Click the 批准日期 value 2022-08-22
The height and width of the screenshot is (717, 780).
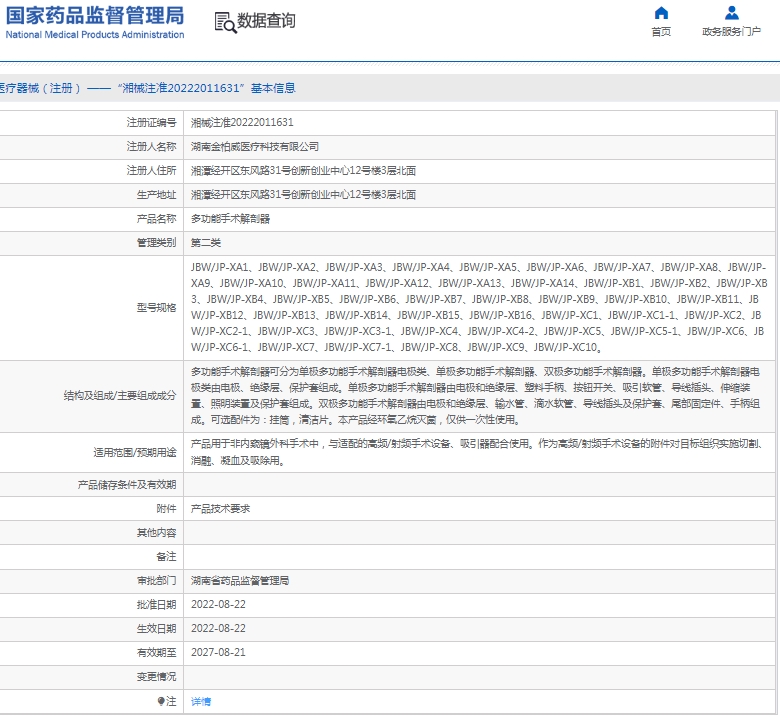point(218,605)
